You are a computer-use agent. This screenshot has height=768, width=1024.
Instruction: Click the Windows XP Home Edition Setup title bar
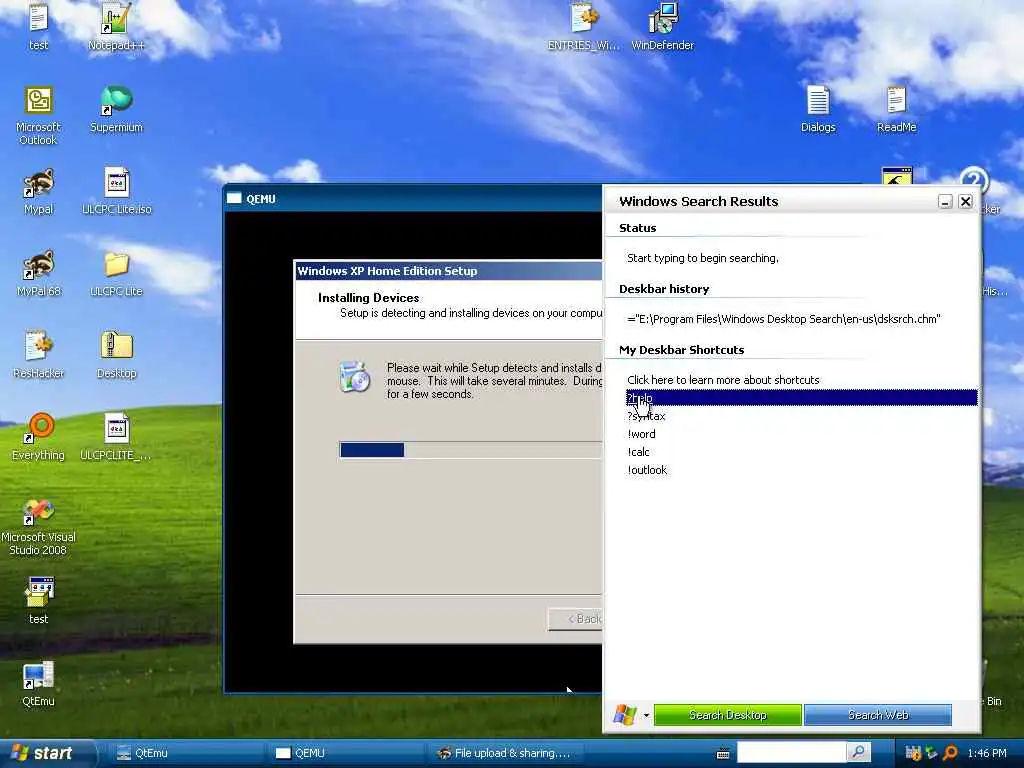point(449,271)
